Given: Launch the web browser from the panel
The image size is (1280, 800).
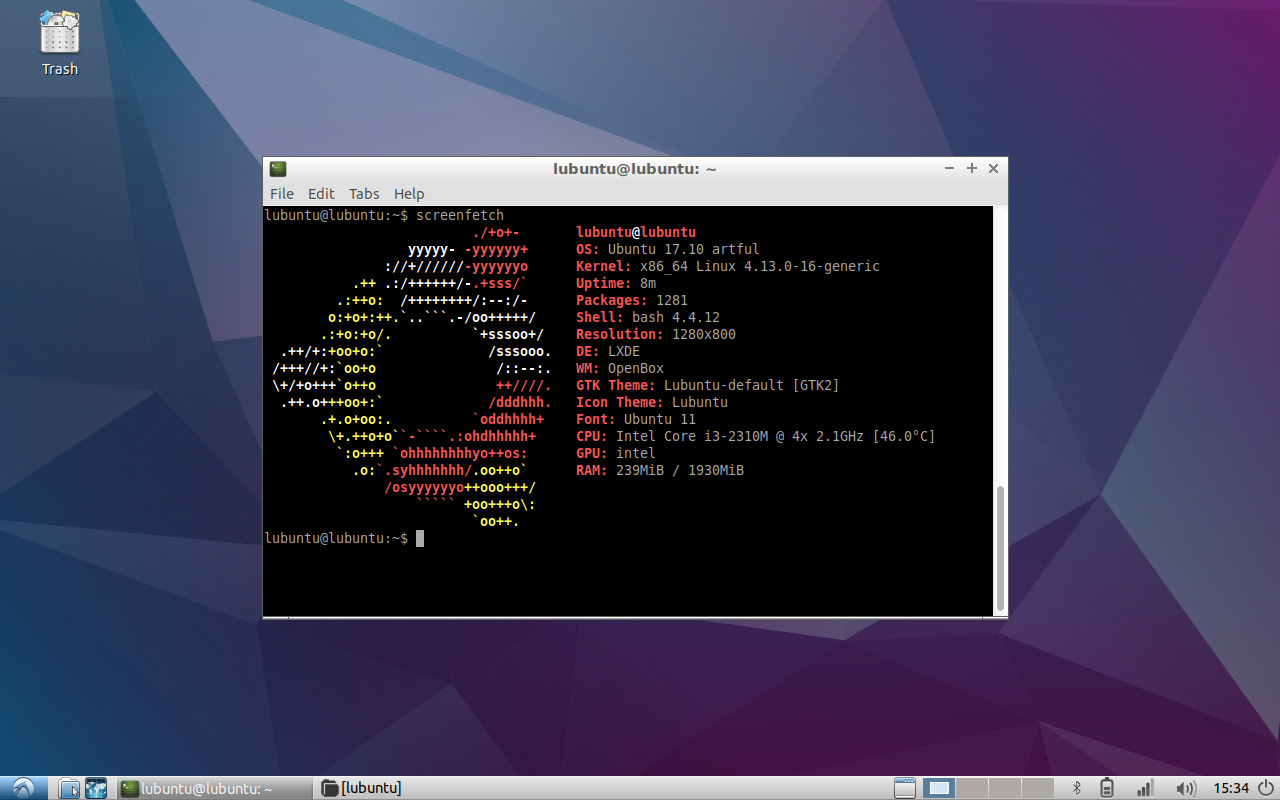Looking at the screenshot, I should 96,788.
